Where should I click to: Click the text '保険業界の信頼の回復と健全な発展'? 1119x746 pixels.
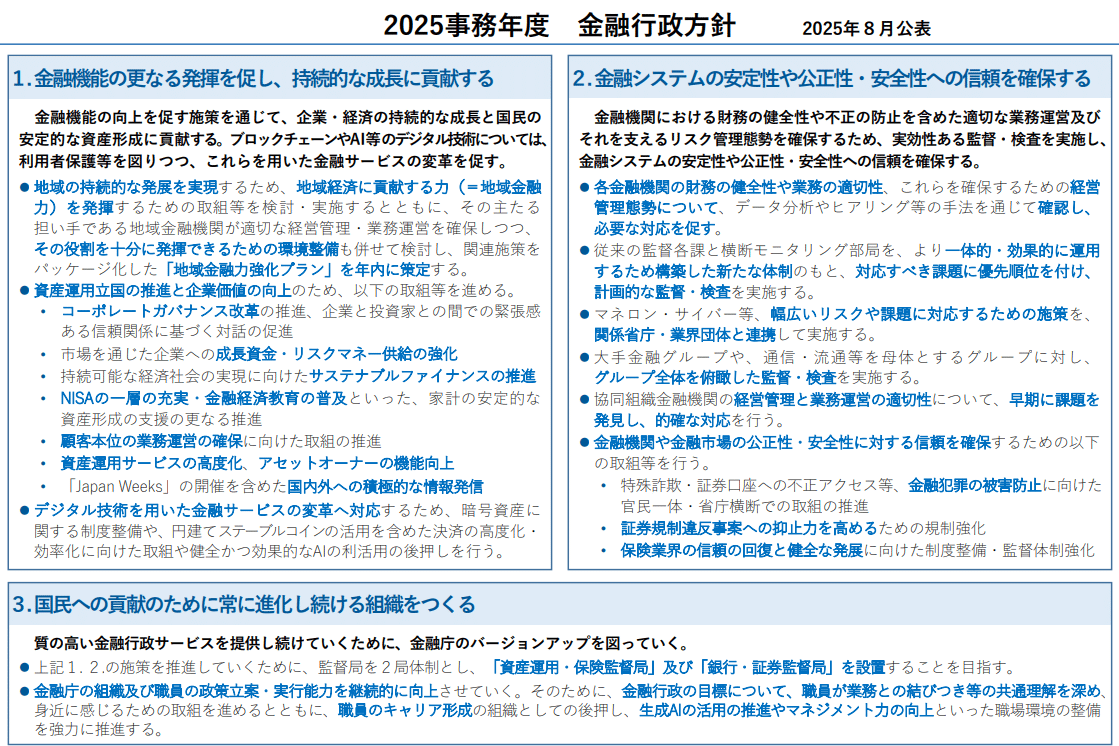(741, 550)
